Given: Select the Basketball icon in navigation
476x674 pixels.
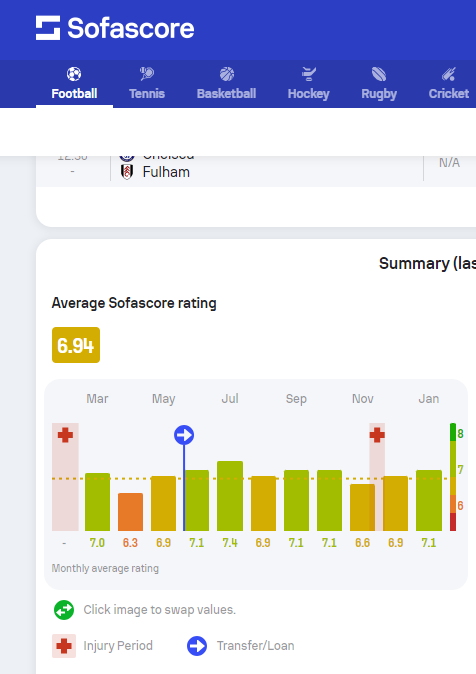Looking at the screenshot, I should coord(227,74).
